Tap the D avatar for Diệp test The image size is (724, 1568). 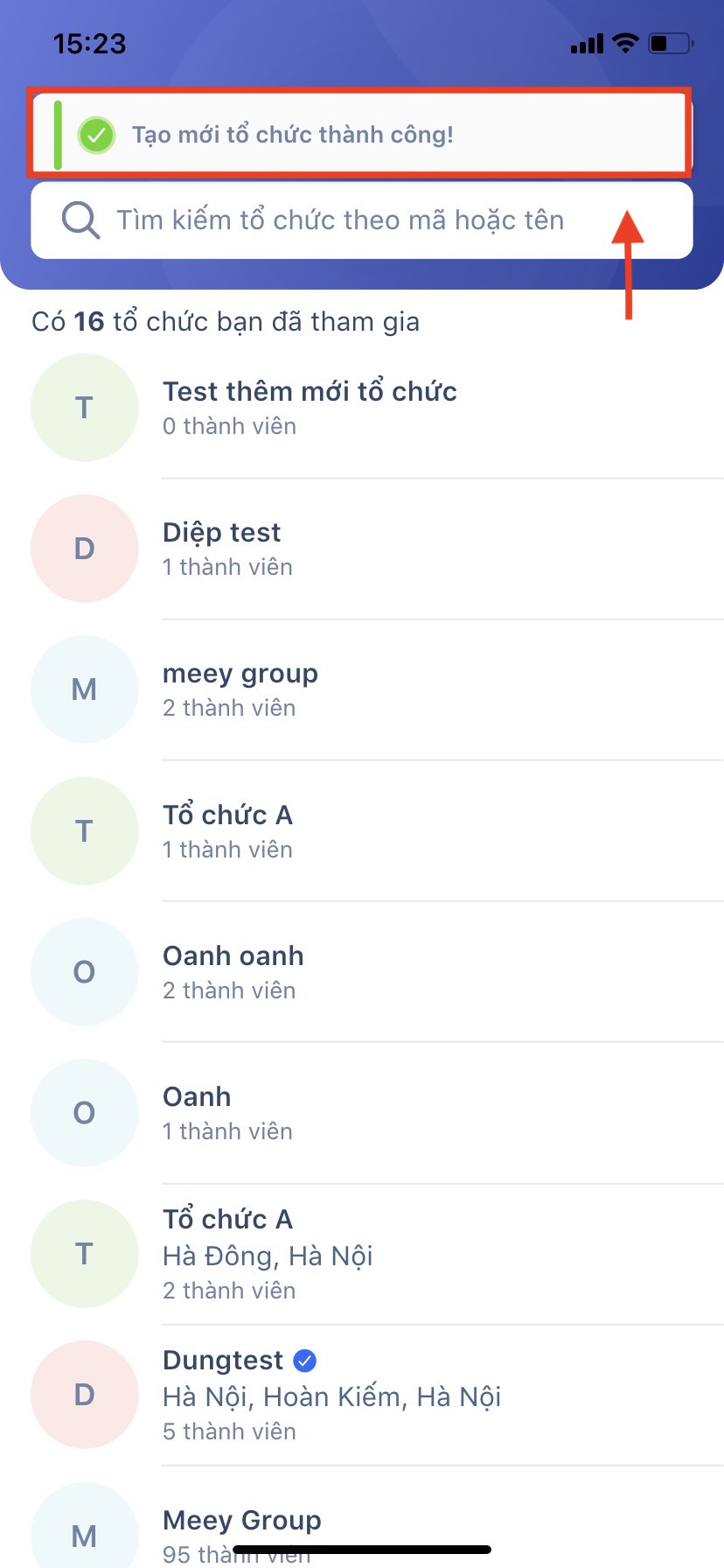pos(84,549)
